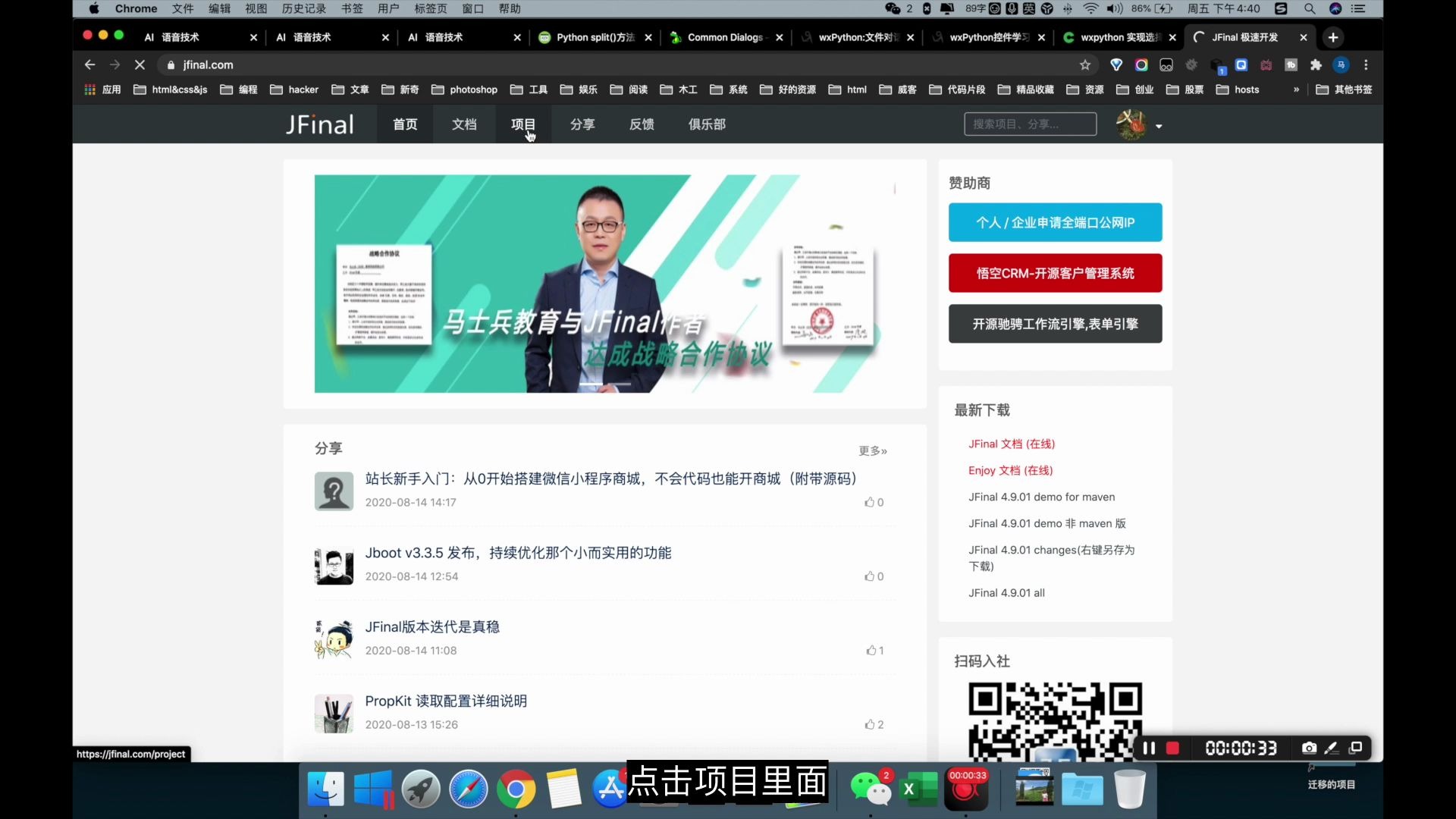Open the 书签 menu in the menu bar
1456x819 pixels.
pos(352,8)
